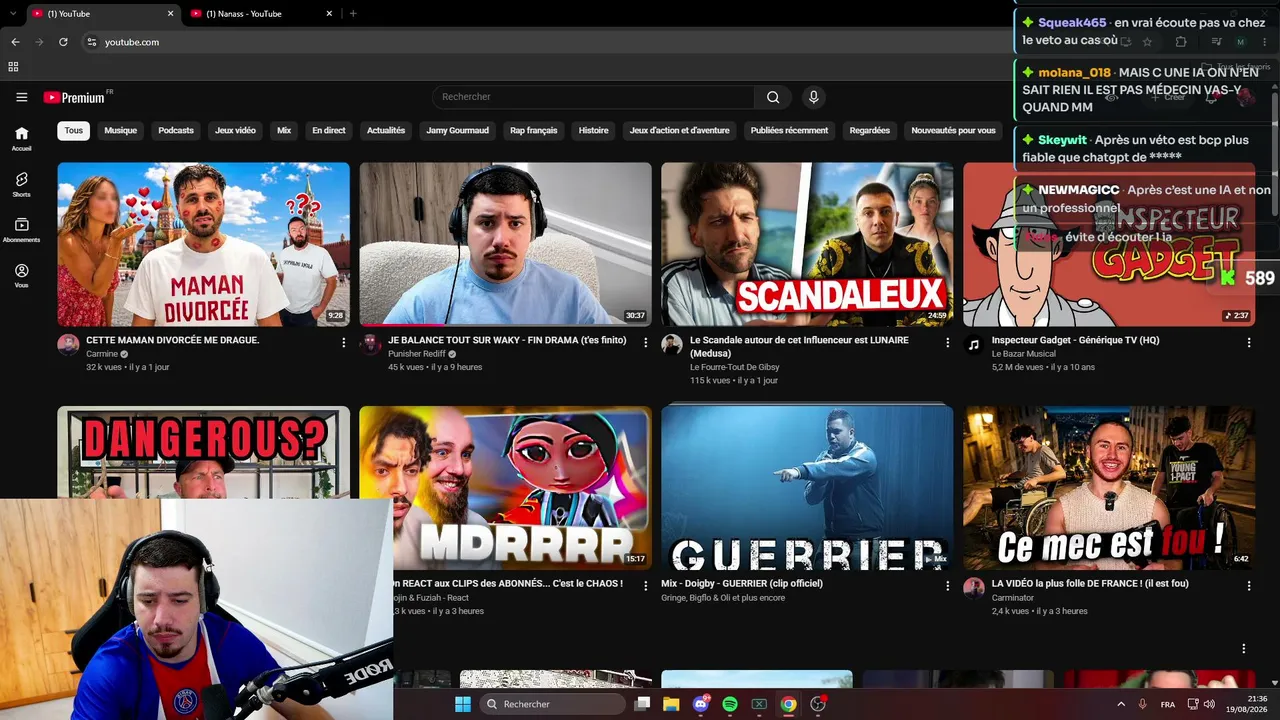Select the 'Publiées récemment' chip

pos(790,130)
